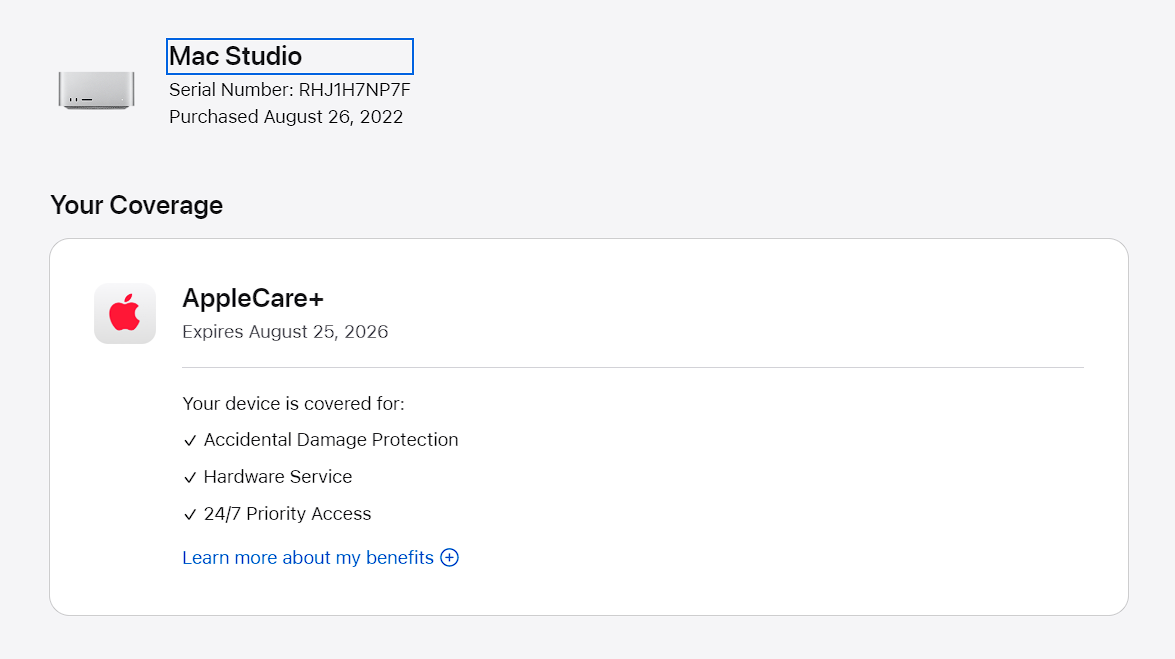This screenshot has width=1175, height=659.
Task: Click the Serial Number RHJ1H7NP7F text
Action: click(290, 90)
